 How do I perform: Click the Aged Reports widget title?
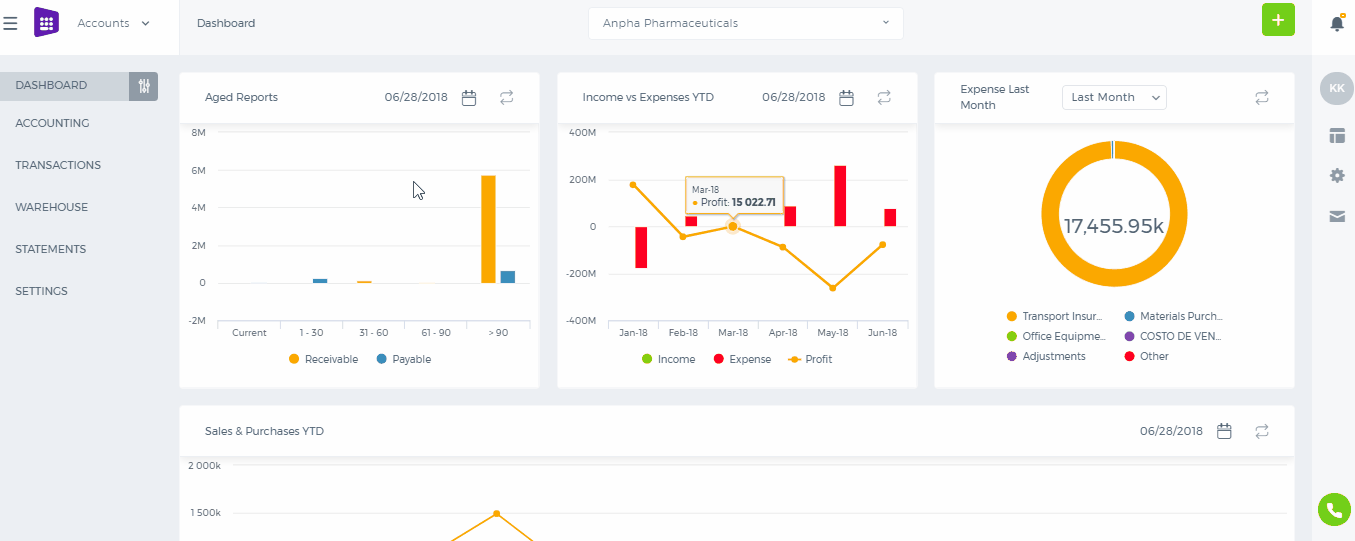pos(241,98)
